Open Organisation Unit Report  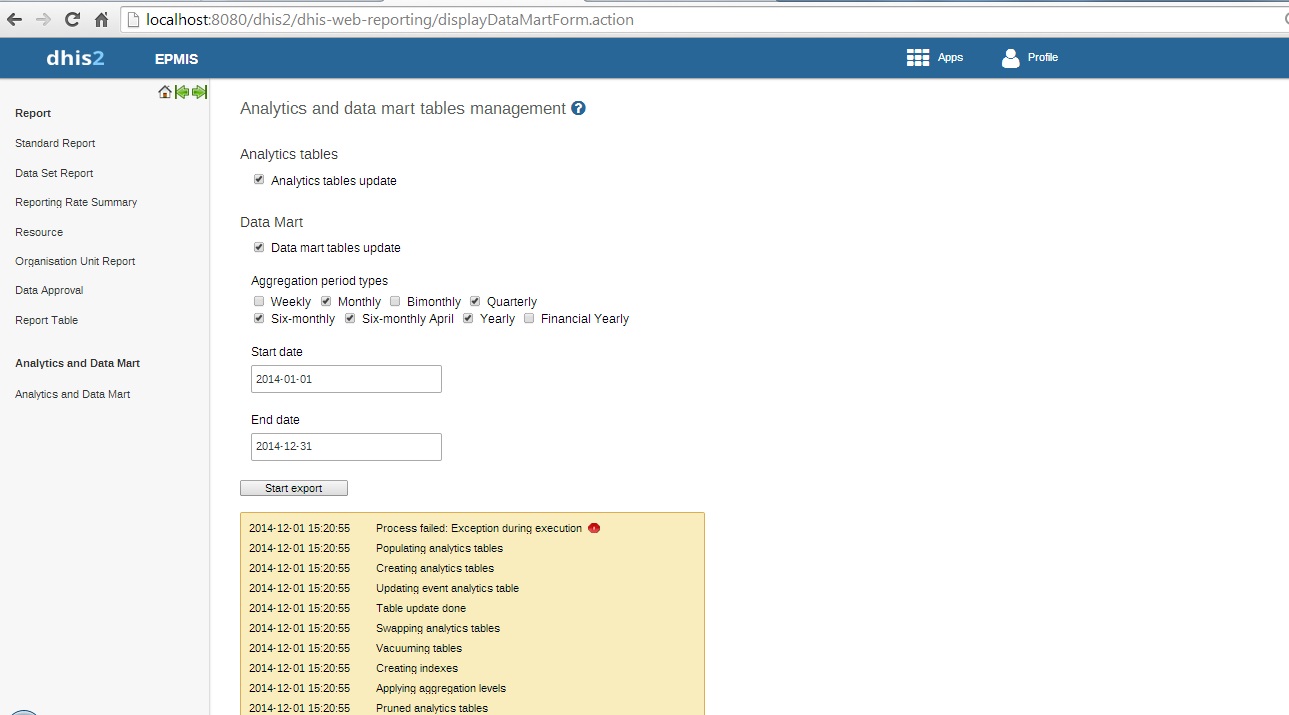pyautogui.click(x=75, y=261)
